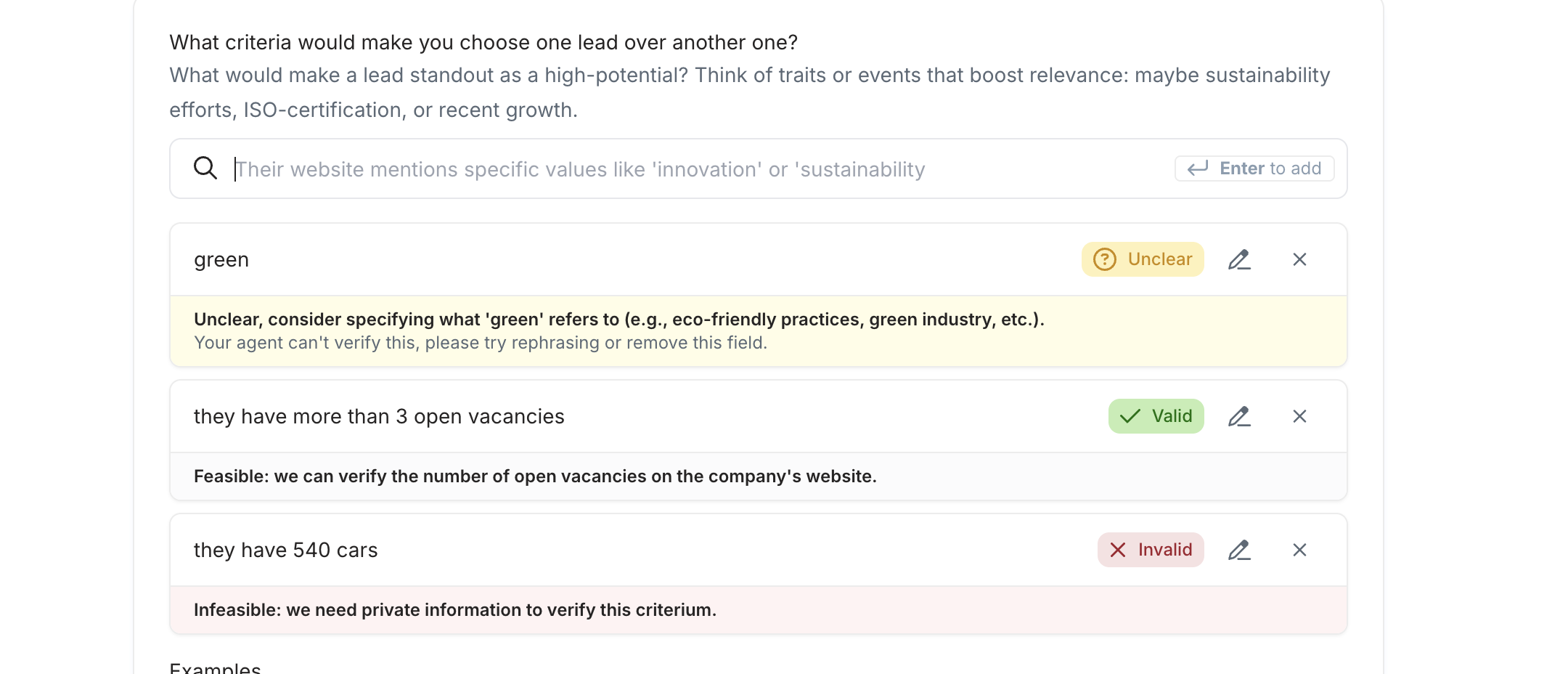Edit the '540 cars' criterion
Image resolution: width=1568 pixels, height=674 pixels.
click(1239, 550)
